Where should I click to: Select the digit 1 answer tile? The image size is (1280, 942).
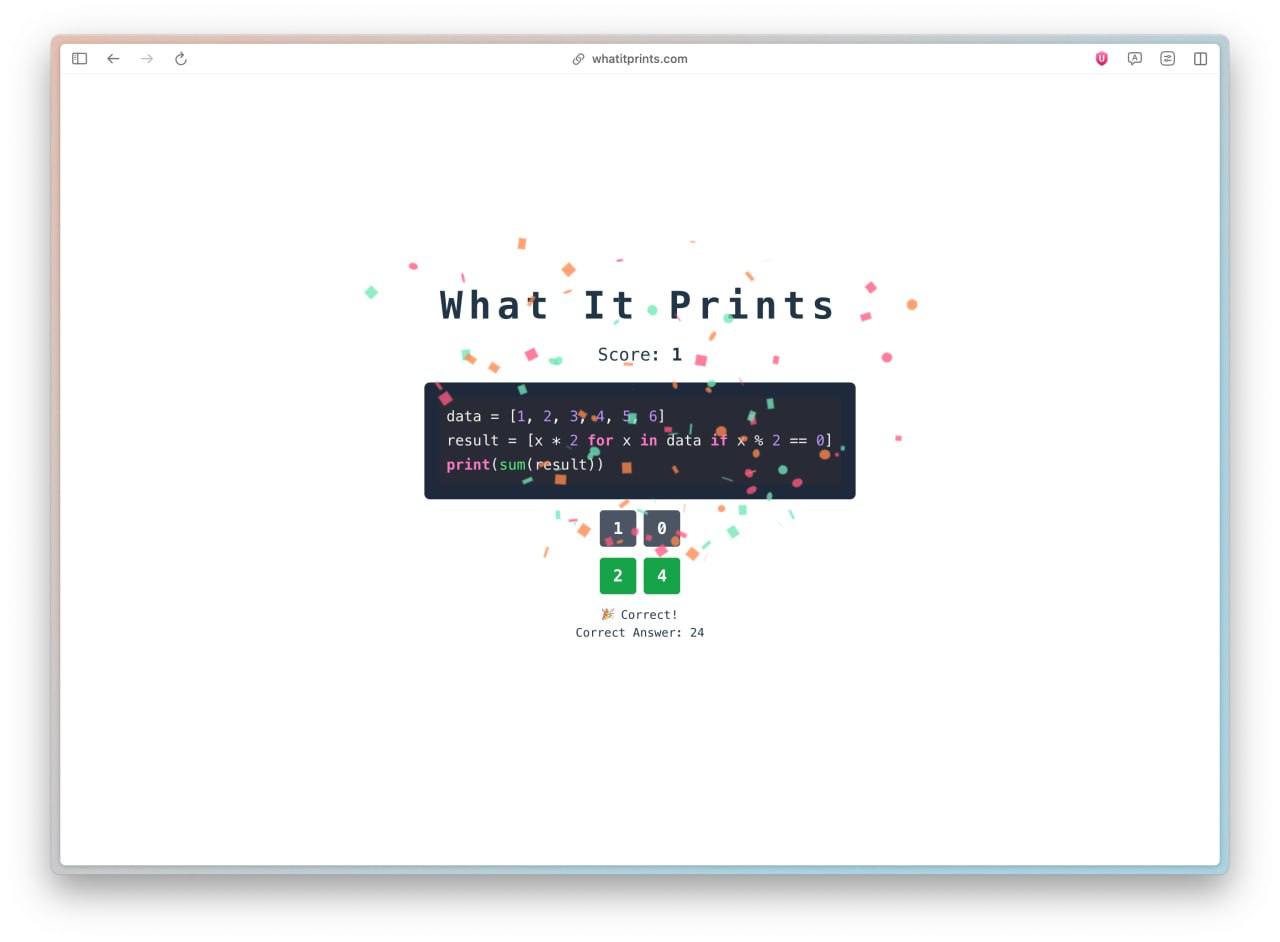click(x=618, y=528)
